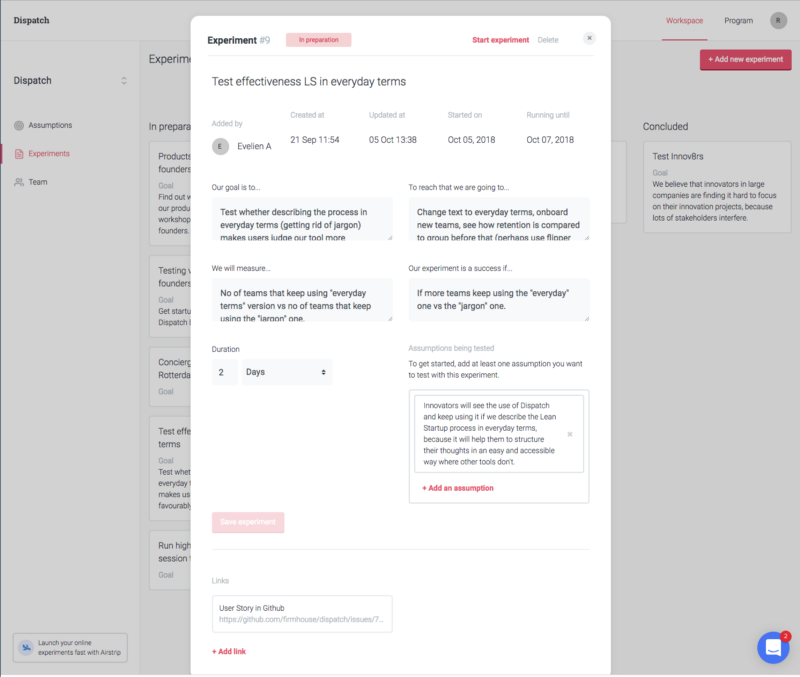Click + Add an assumption
This screenshot has width=800, height=677.
click(458, 488)
